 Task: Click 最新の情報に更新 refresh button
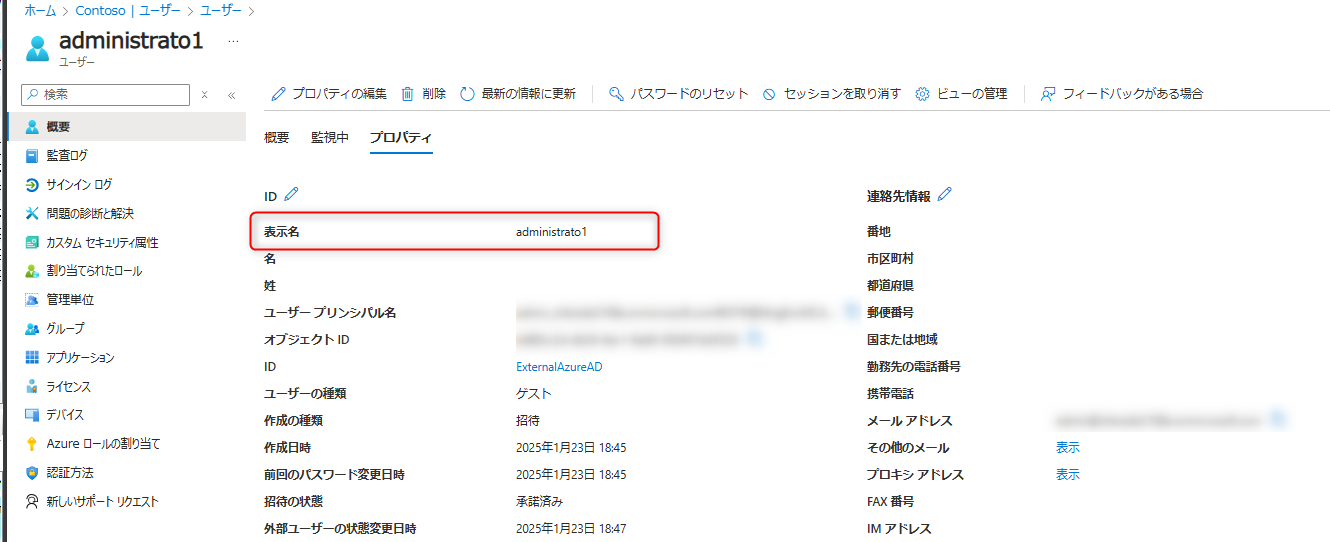tap(518, 94)
